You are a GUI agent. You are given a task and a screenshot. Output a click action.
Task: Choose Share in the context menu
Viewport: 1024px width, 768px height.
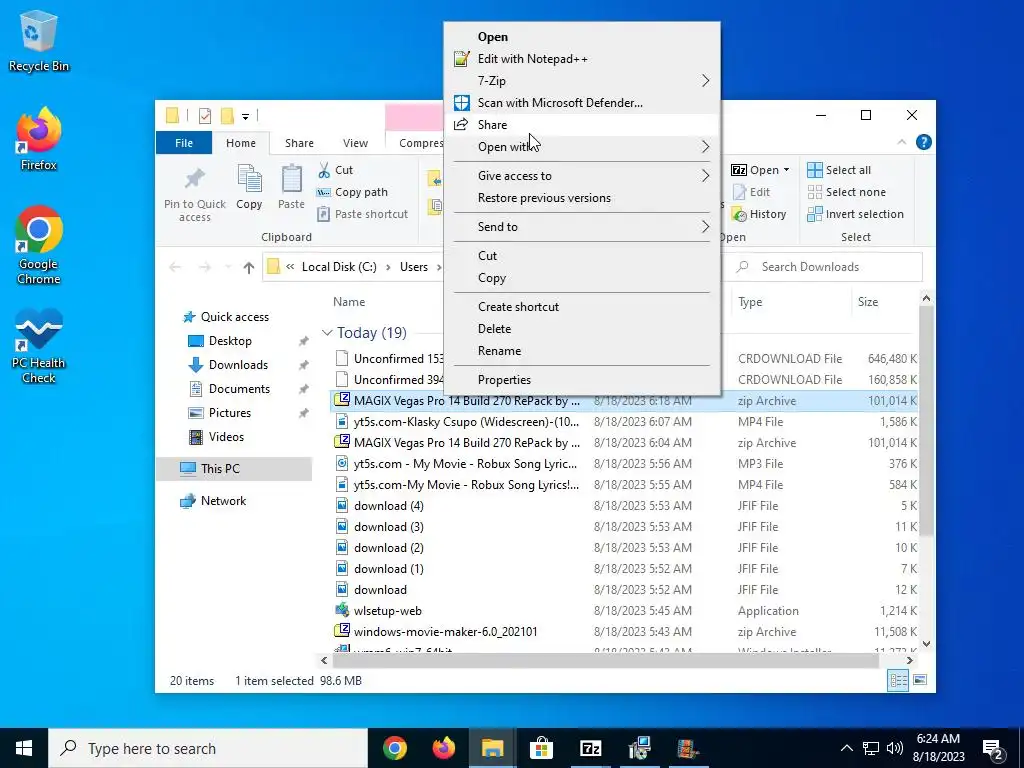[x=581, y=125]
